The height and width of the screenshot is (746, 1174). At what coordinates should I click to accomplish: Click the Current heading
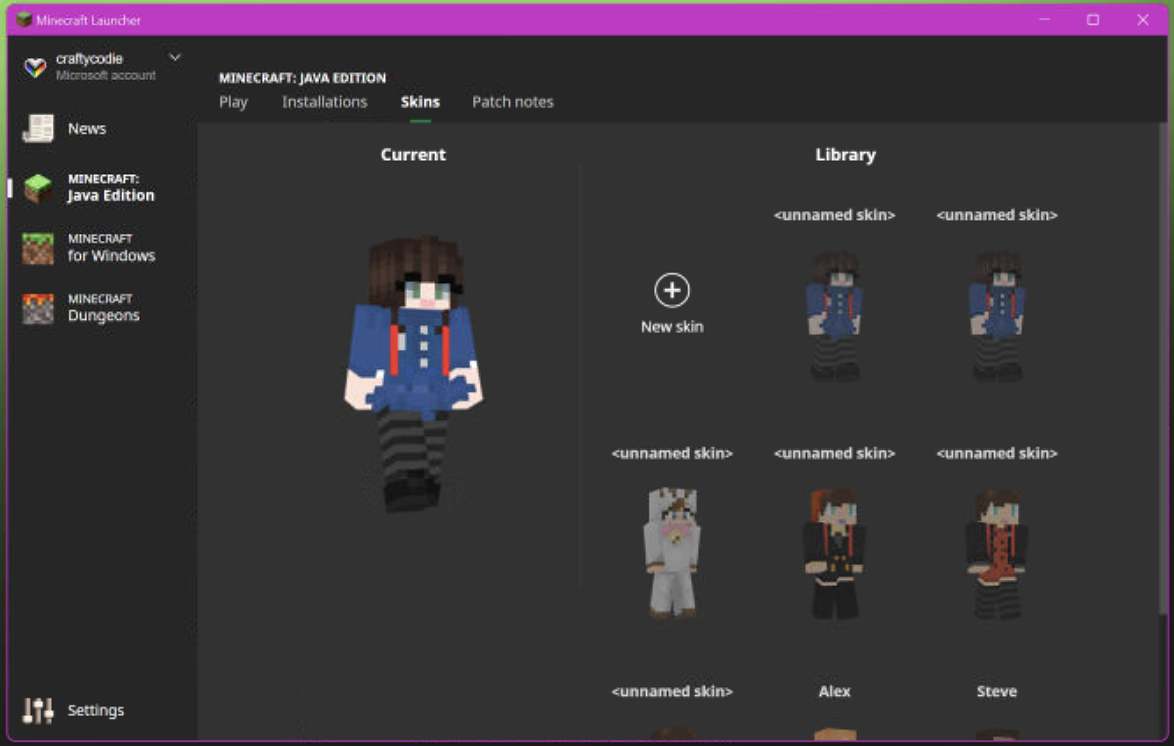[413, 154]
